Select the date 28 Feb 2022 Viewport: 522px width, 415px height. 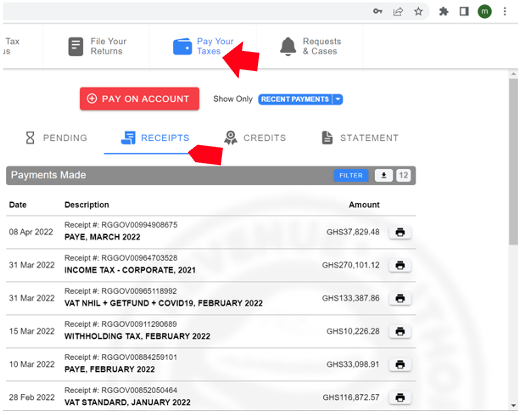pos(32,397)
